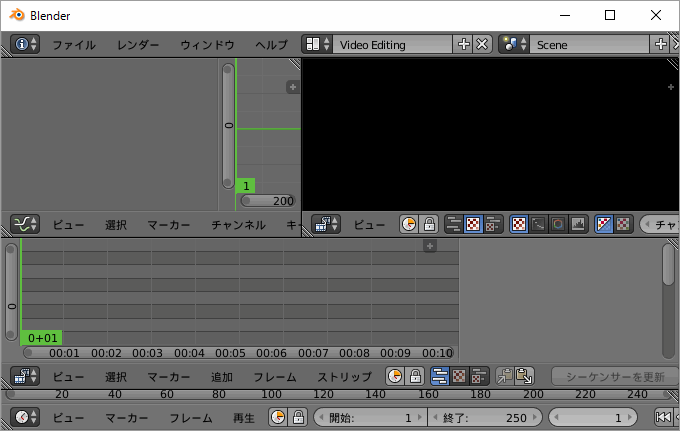Switch lower editor to sequencer view icon
680x431 pixels.
pos(440,376)
